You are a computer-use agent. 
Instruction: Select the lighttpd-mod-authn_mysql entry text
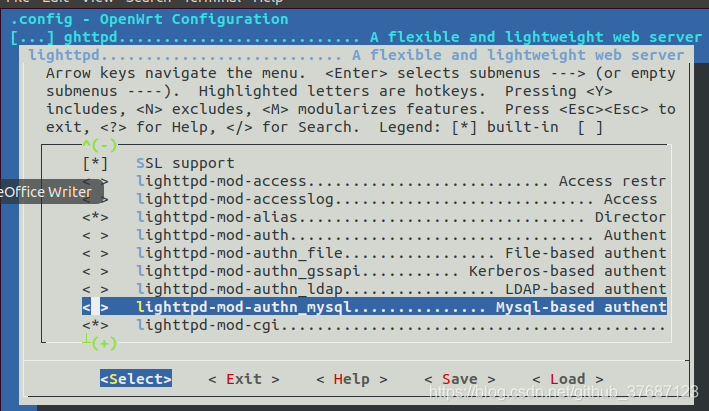tap(244, 307)
